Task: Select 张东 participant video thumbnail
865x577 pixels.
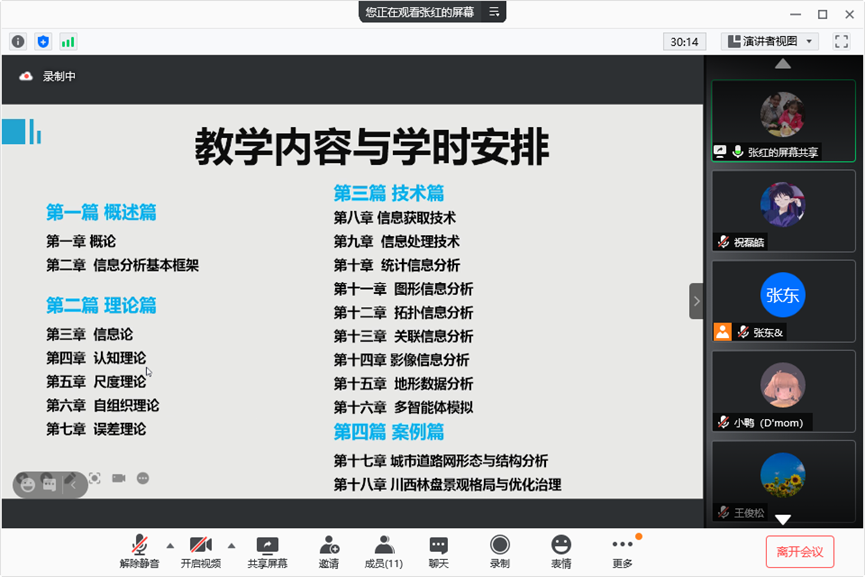Action: click(783, 297)
